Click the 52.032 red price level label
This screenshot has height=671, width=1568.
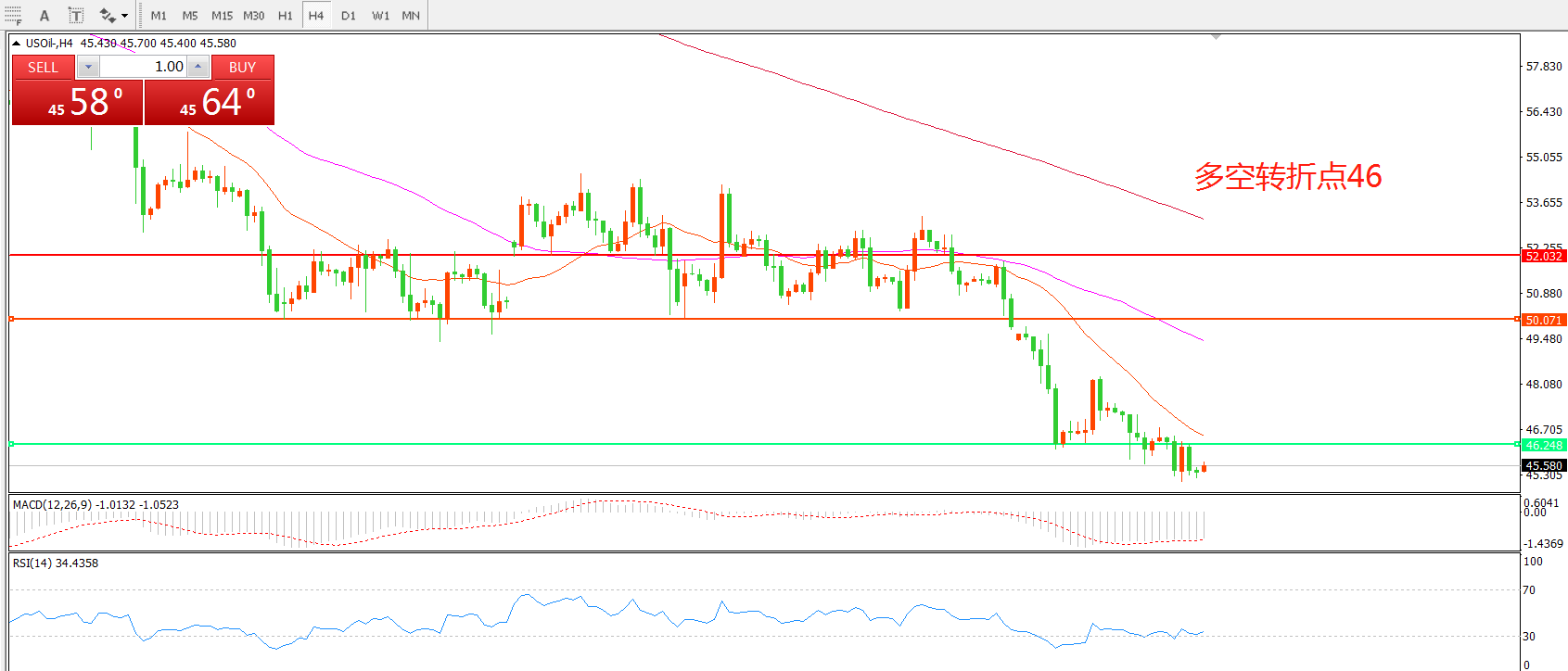click(x=1543, y=256)
